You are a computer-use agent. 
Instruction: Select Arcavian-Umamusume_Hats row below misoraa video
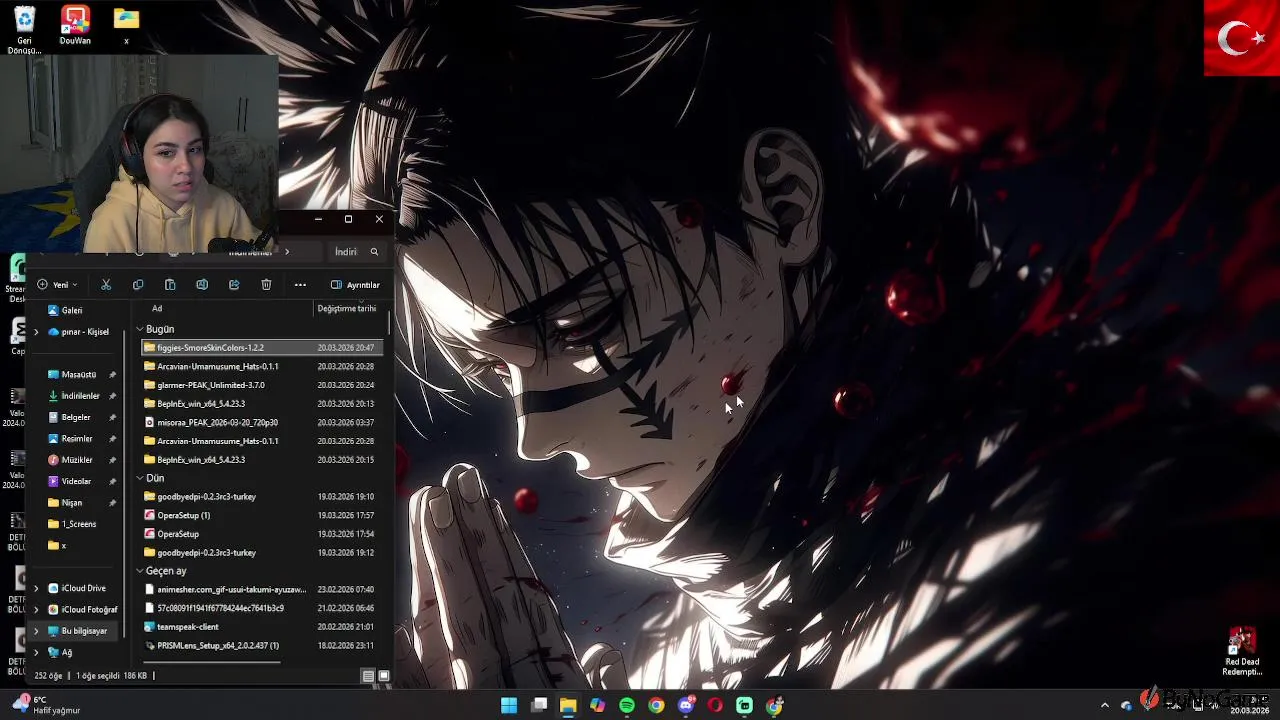[262, 441]
